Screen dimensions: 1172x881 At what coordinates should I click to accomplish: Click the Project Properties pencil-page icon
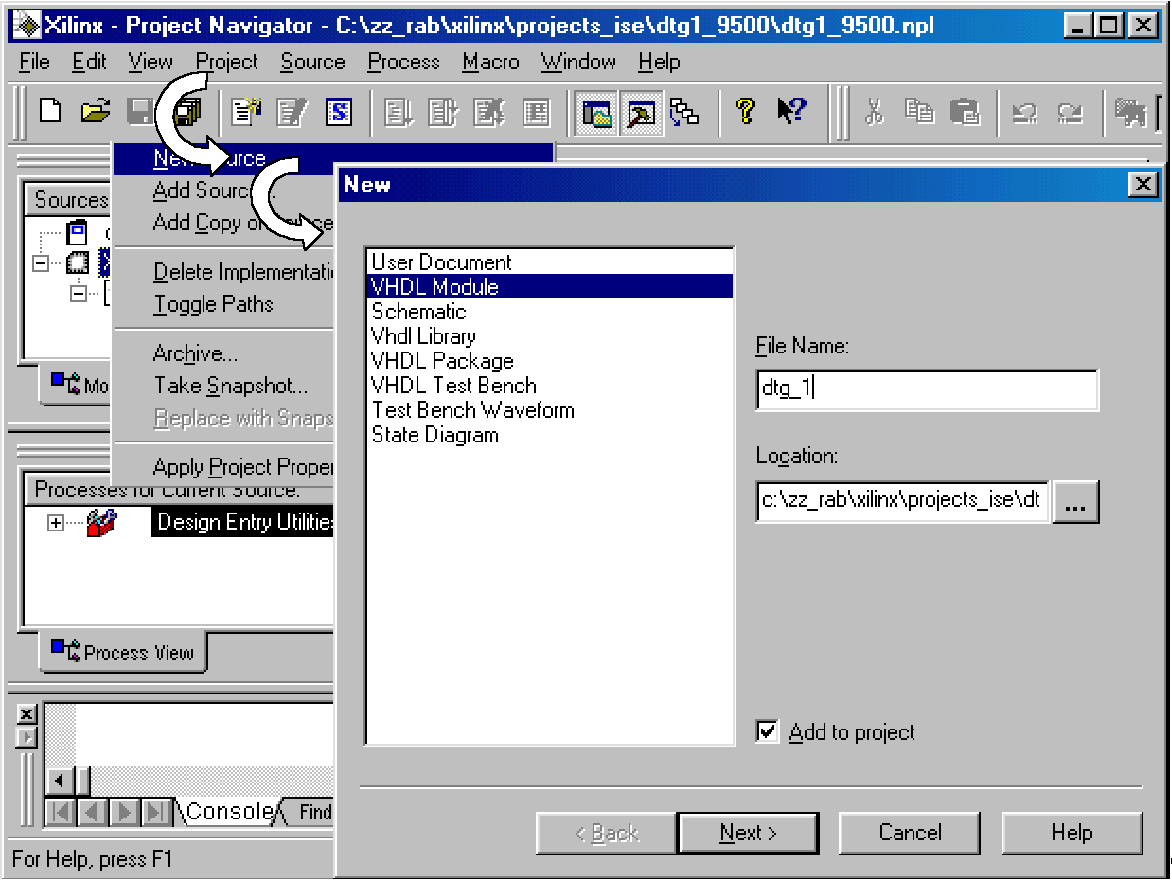point(292,112)
